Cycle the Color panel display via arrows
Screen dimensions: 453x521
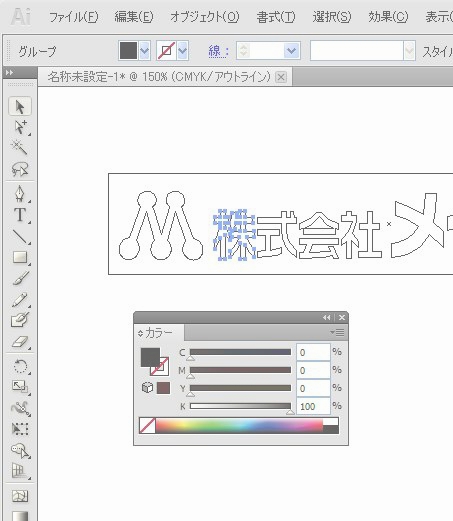click(140, 333)
